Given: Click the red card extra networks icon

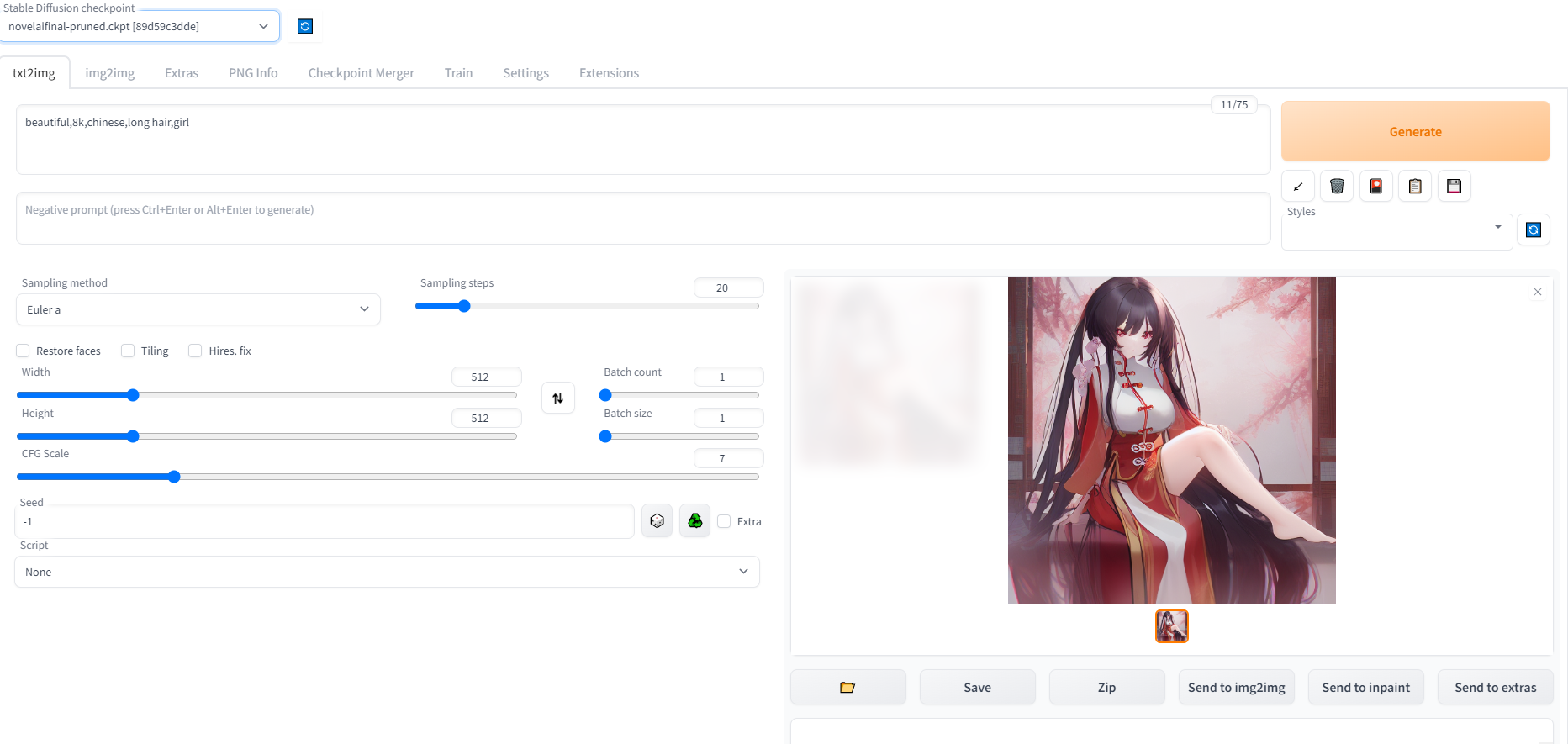Looking at the screenshot, I should click(x=1375, y=187).
